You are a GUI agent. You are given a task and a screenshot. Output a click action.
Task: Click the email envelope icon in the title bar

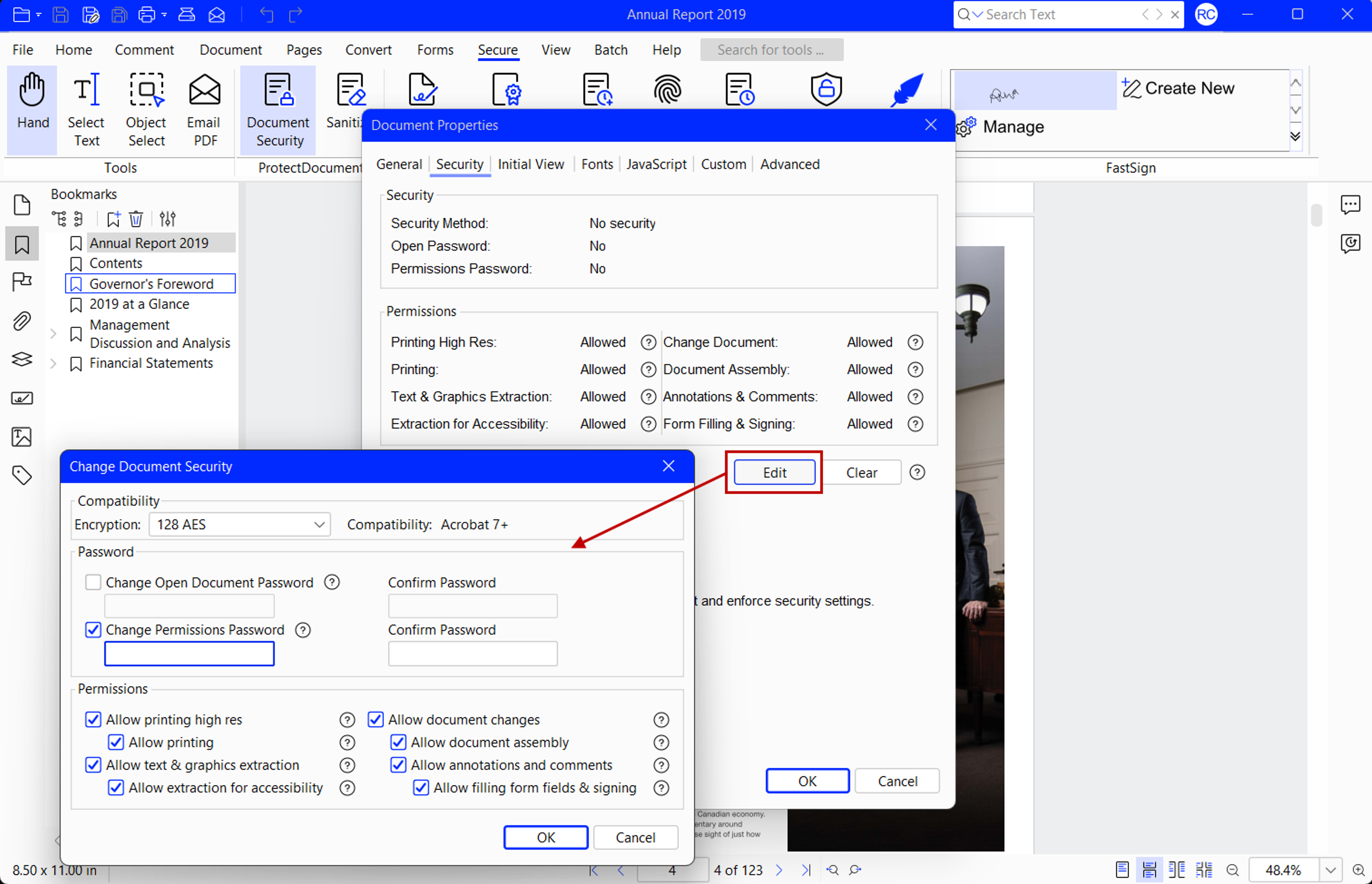[x=216, y=14]
